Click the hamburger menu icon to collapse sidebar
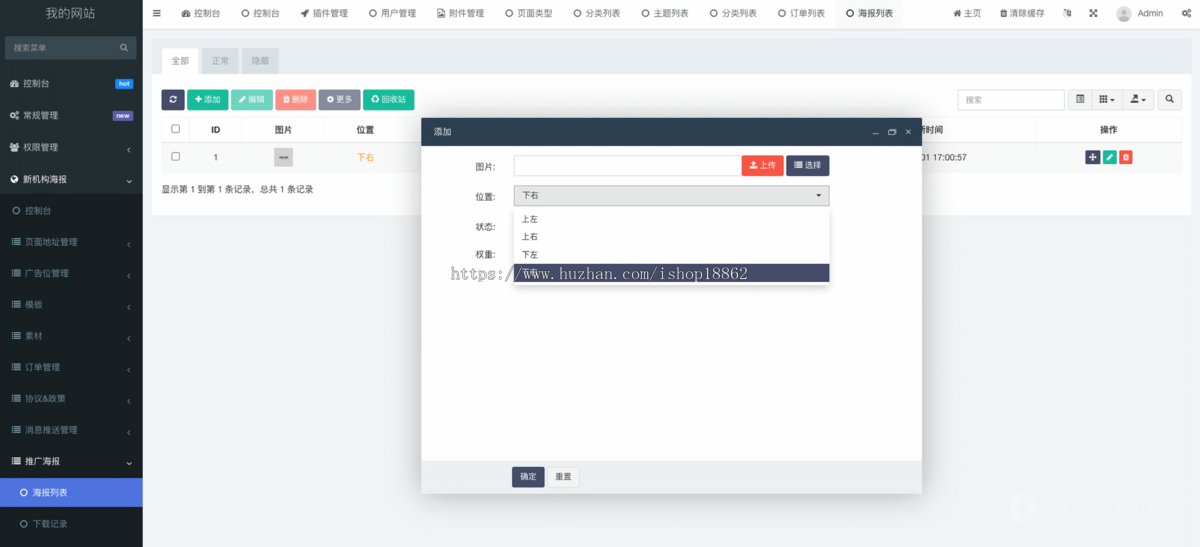Viewport: 1200px width, 547px height. click(157, 14)
